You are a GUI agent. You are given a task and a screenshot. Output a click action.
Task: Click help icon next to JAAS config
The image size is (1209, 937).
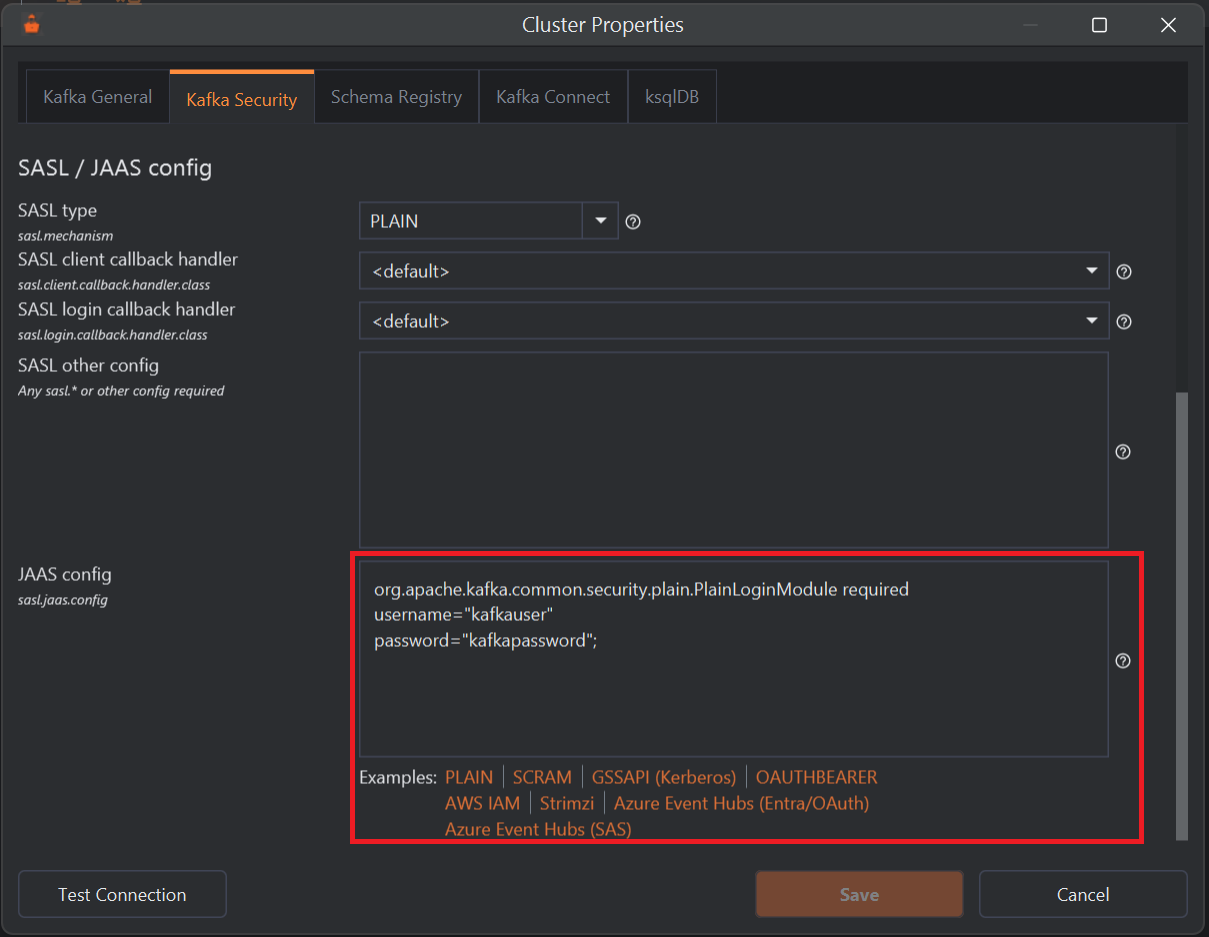point(1123,661)
